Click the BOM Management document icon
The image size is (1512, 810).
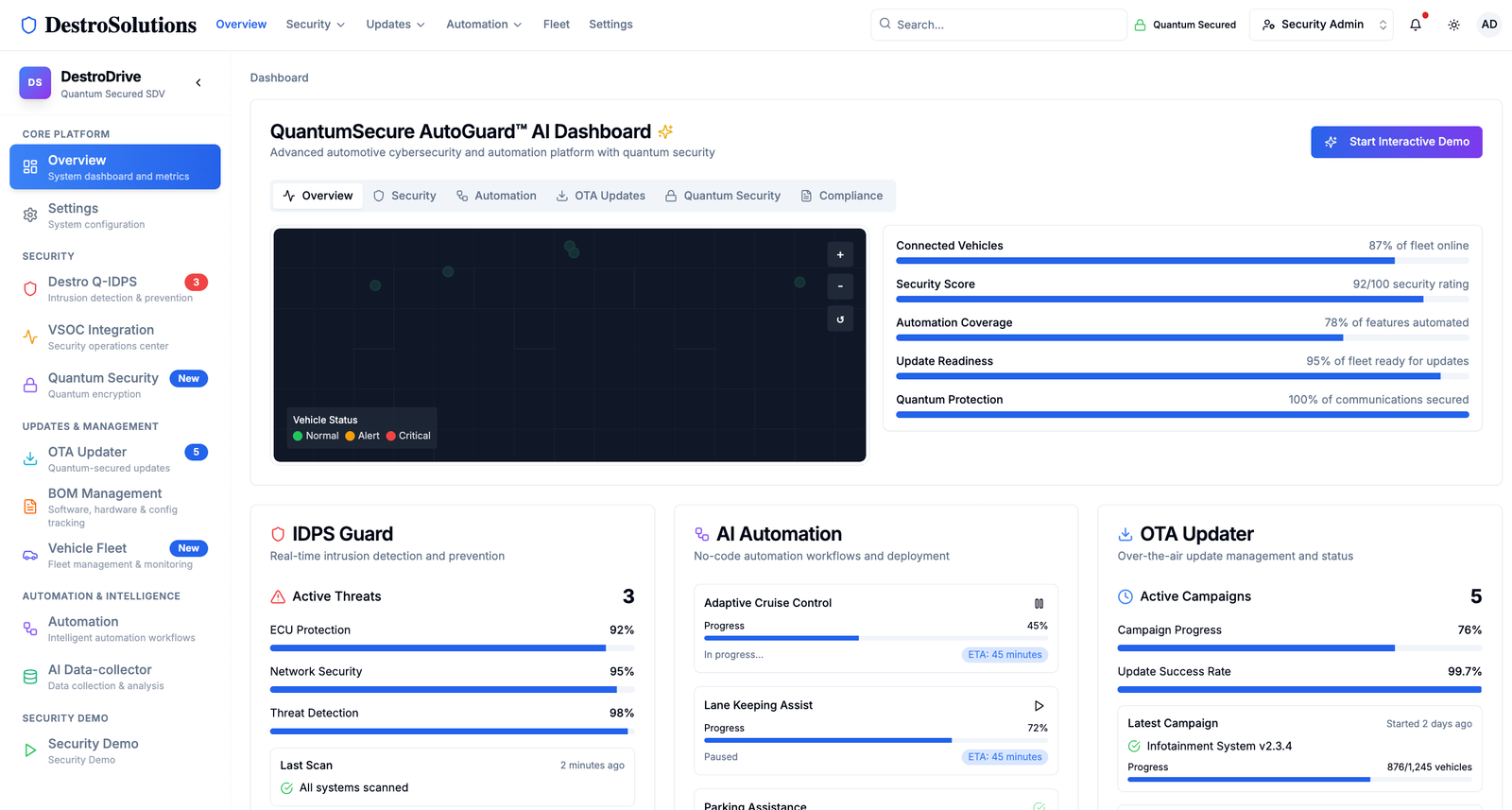click(30, 508)
